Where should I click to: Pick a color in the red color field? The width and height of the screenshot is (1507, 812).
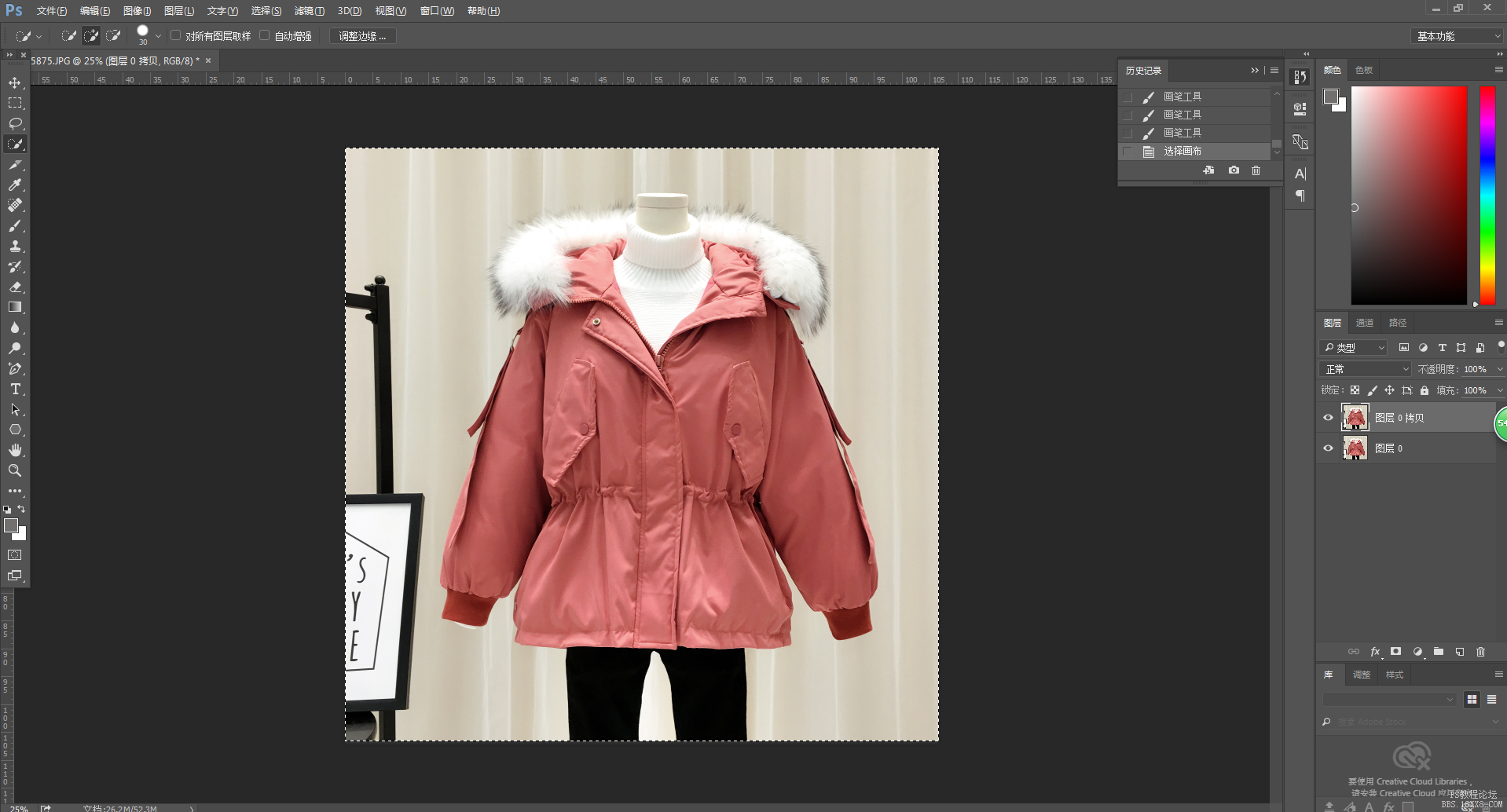1409,195
